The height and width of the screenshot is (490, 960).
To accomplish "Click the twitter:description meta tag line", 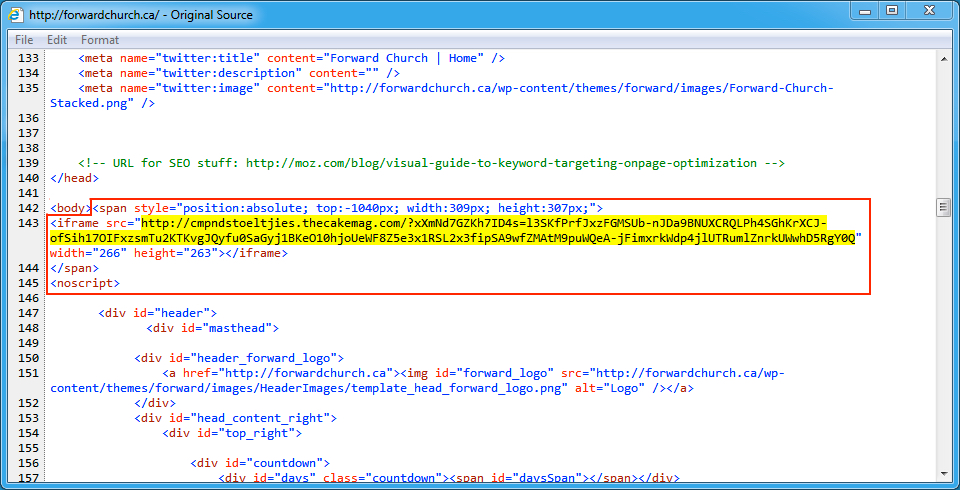I will [239, 73].
